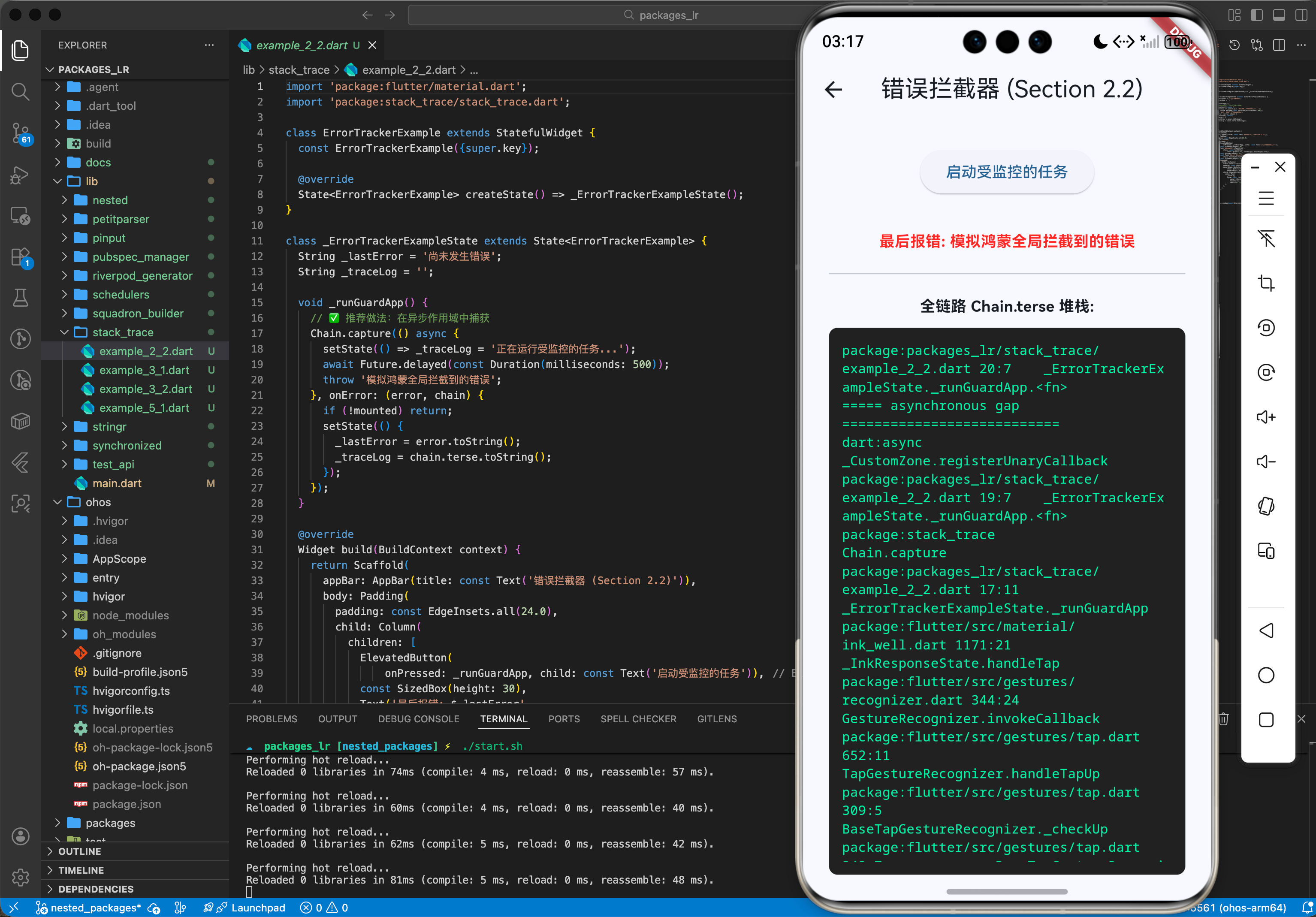The width and height of the screenshot is (1316, 917).
Task: Switch to the SPELL CHECKER tab
Action: tap(639, 719)
